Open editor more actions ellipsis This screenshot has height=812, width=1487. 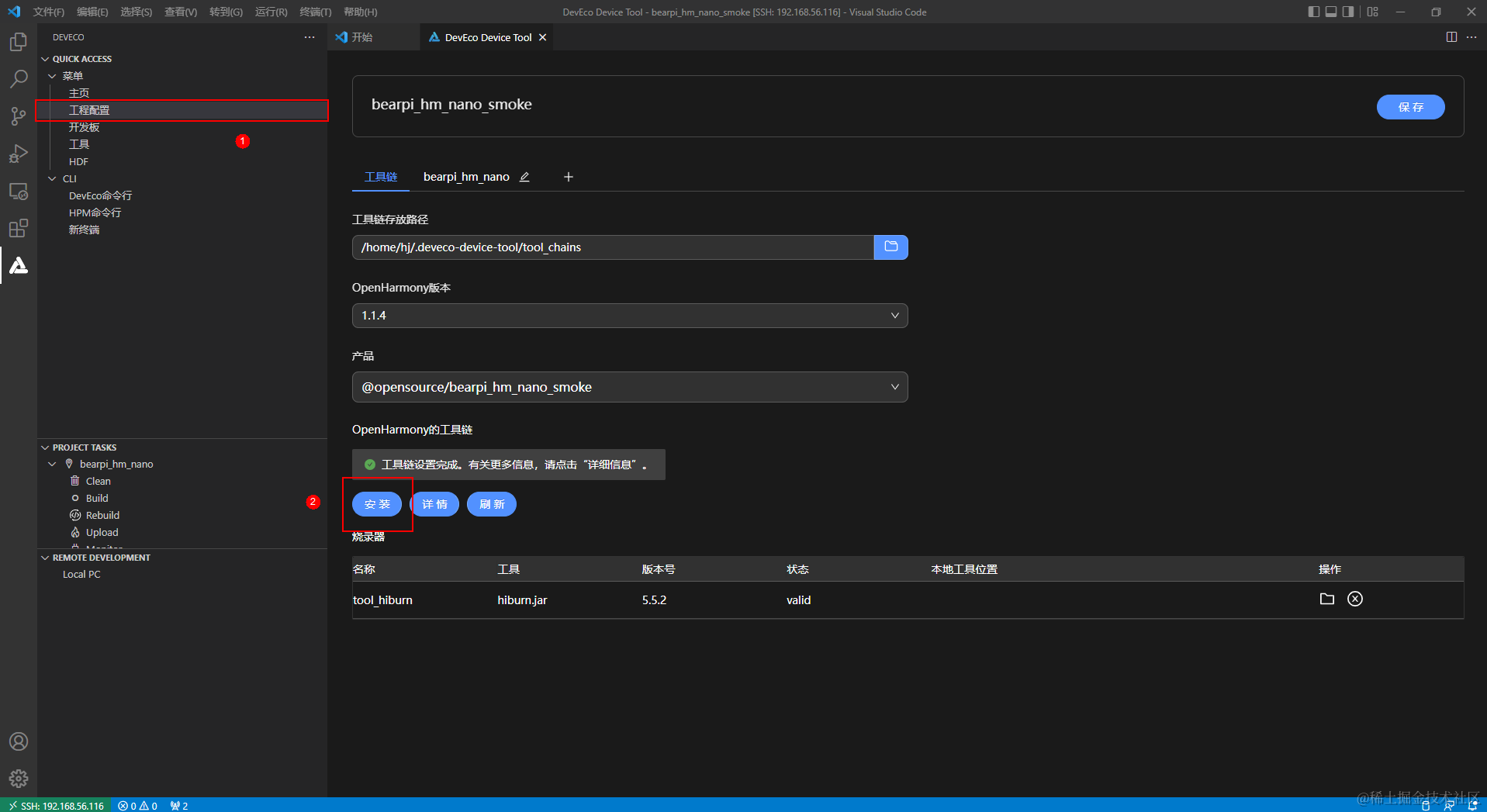[x=1471, y=37]
